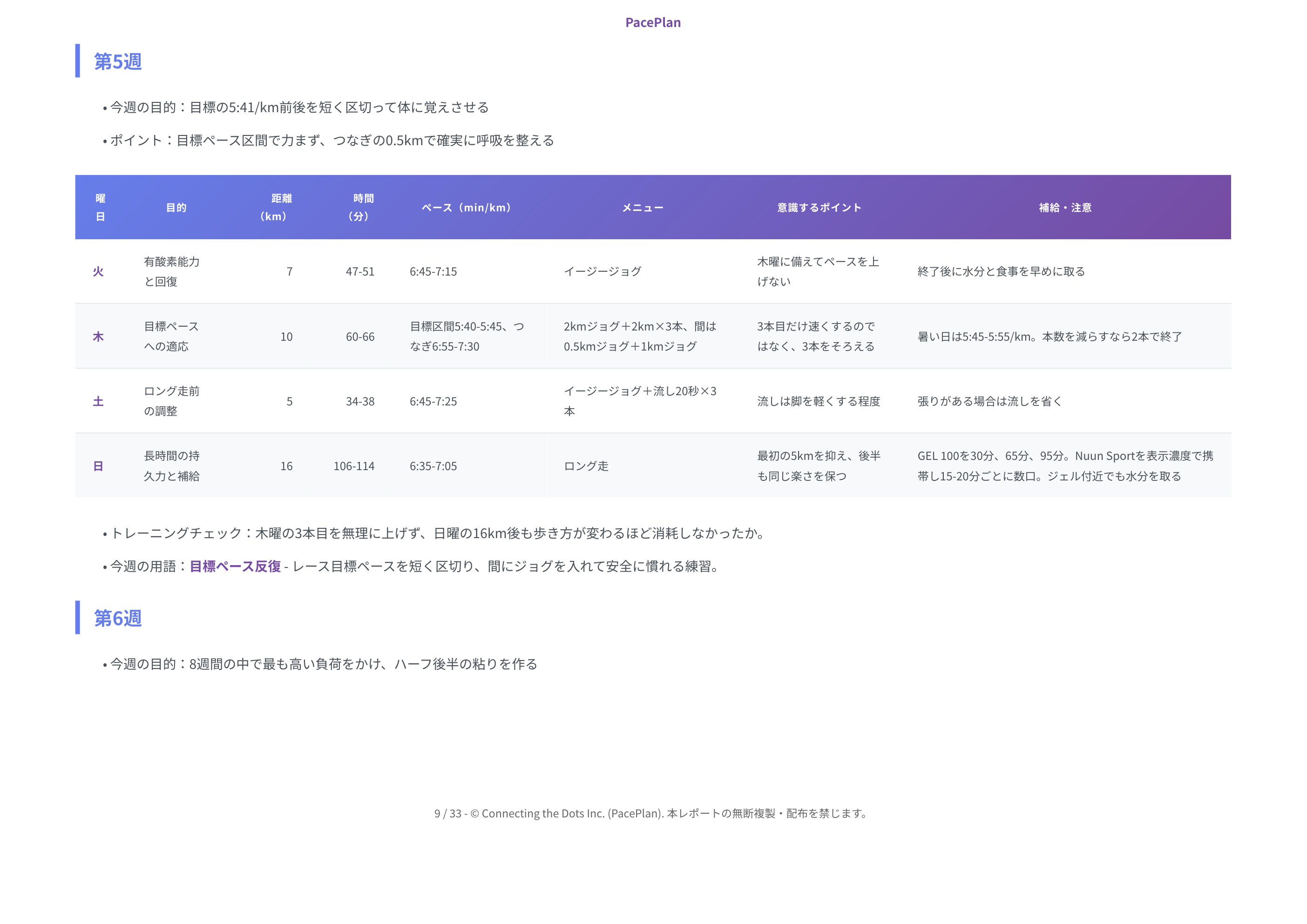Click the 長時間の持久力と補給 purpose cell
The width and height of the screenshot is (1307, 924).
click(172, 466)
